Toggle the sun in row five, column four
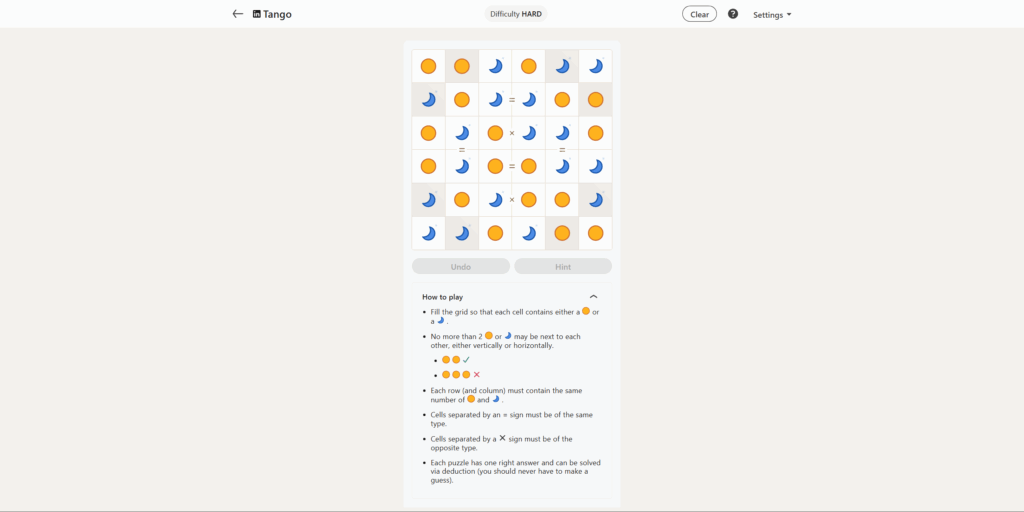This screenshot has height=512, width=1024. click(x=529, y=200)
